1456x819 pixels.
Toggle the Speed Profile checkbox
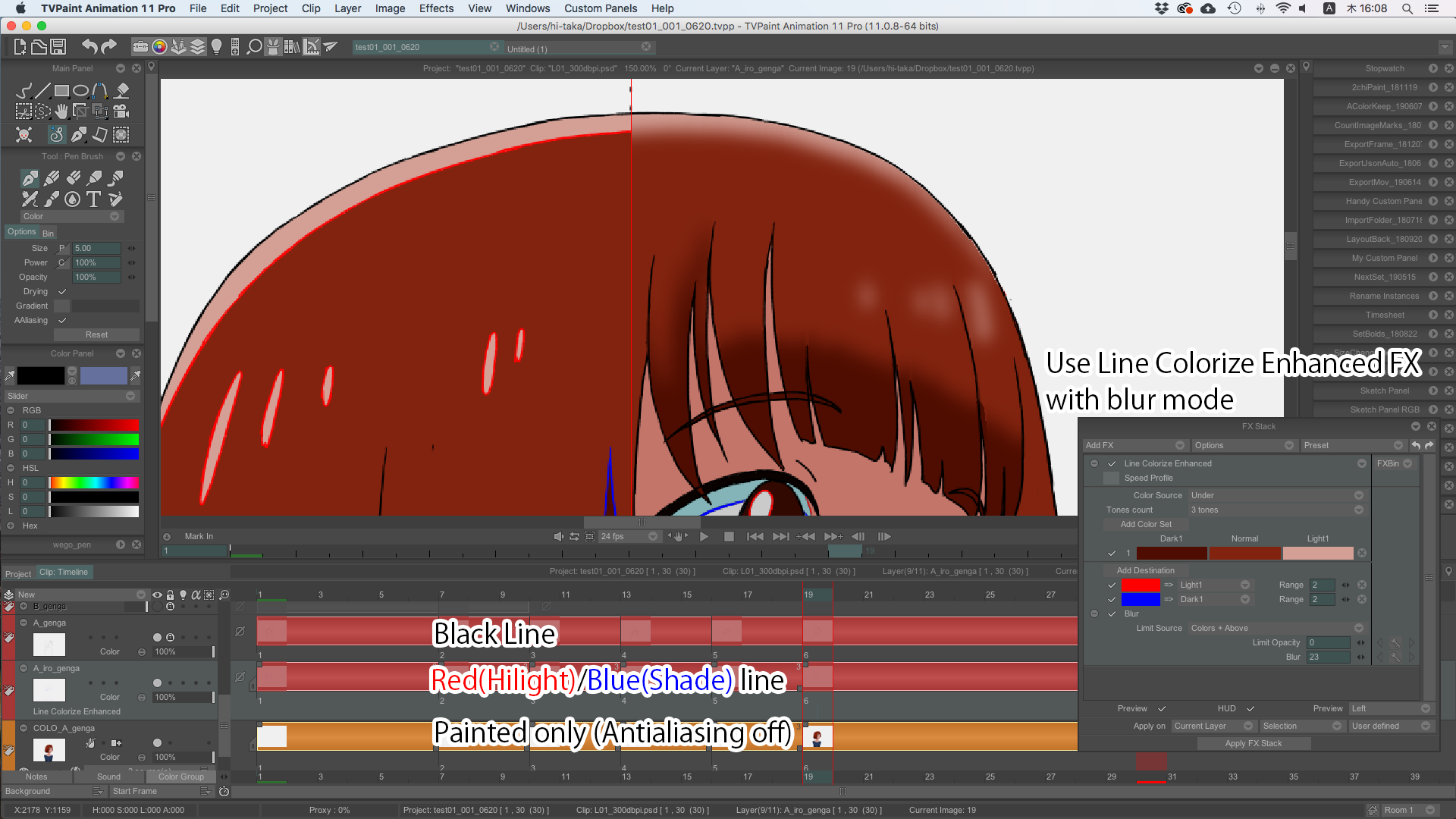(x=1111, y=478)
